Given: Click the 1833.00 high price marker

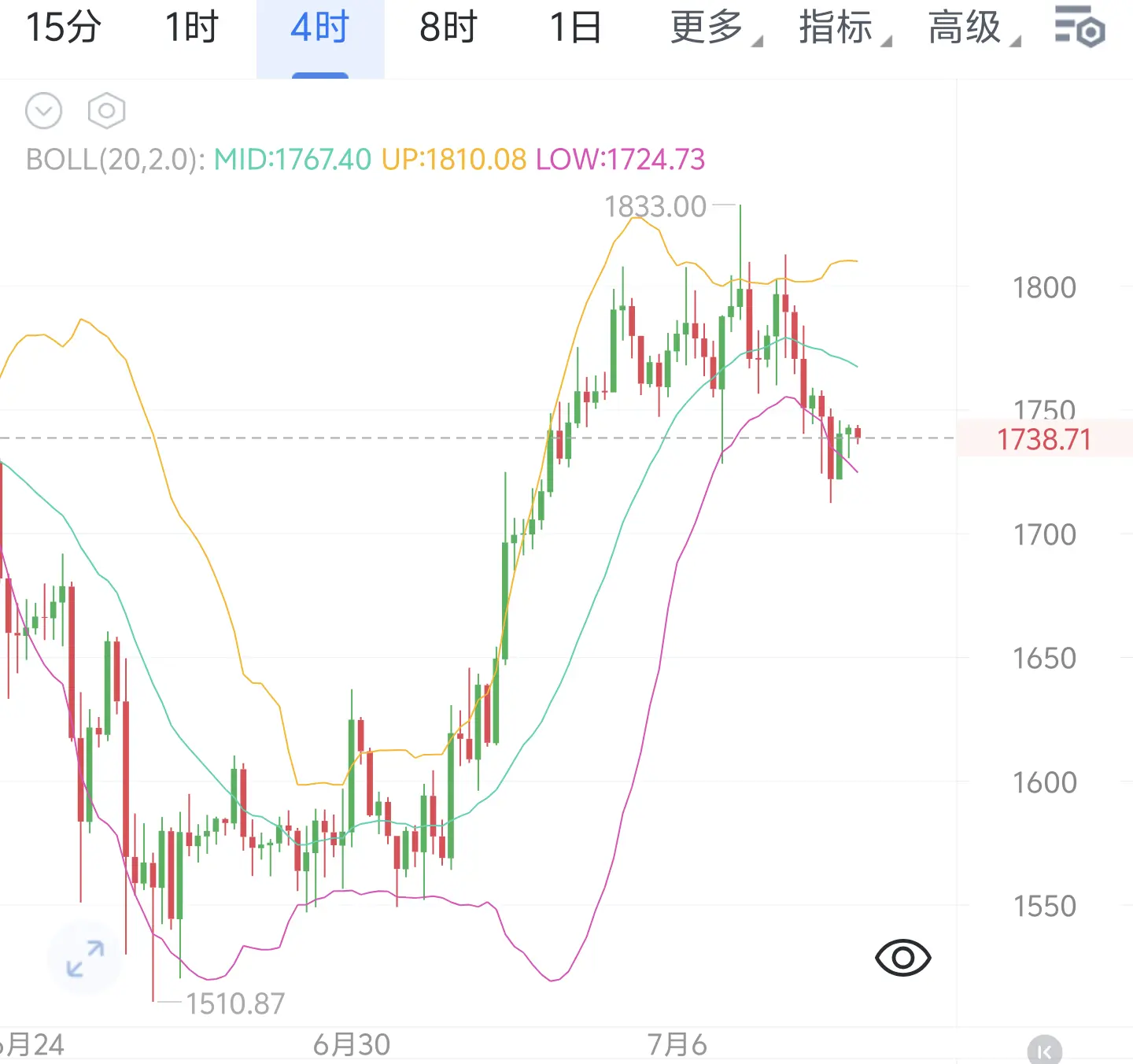Looking at the screenshot, I should [x=655, y=207].
